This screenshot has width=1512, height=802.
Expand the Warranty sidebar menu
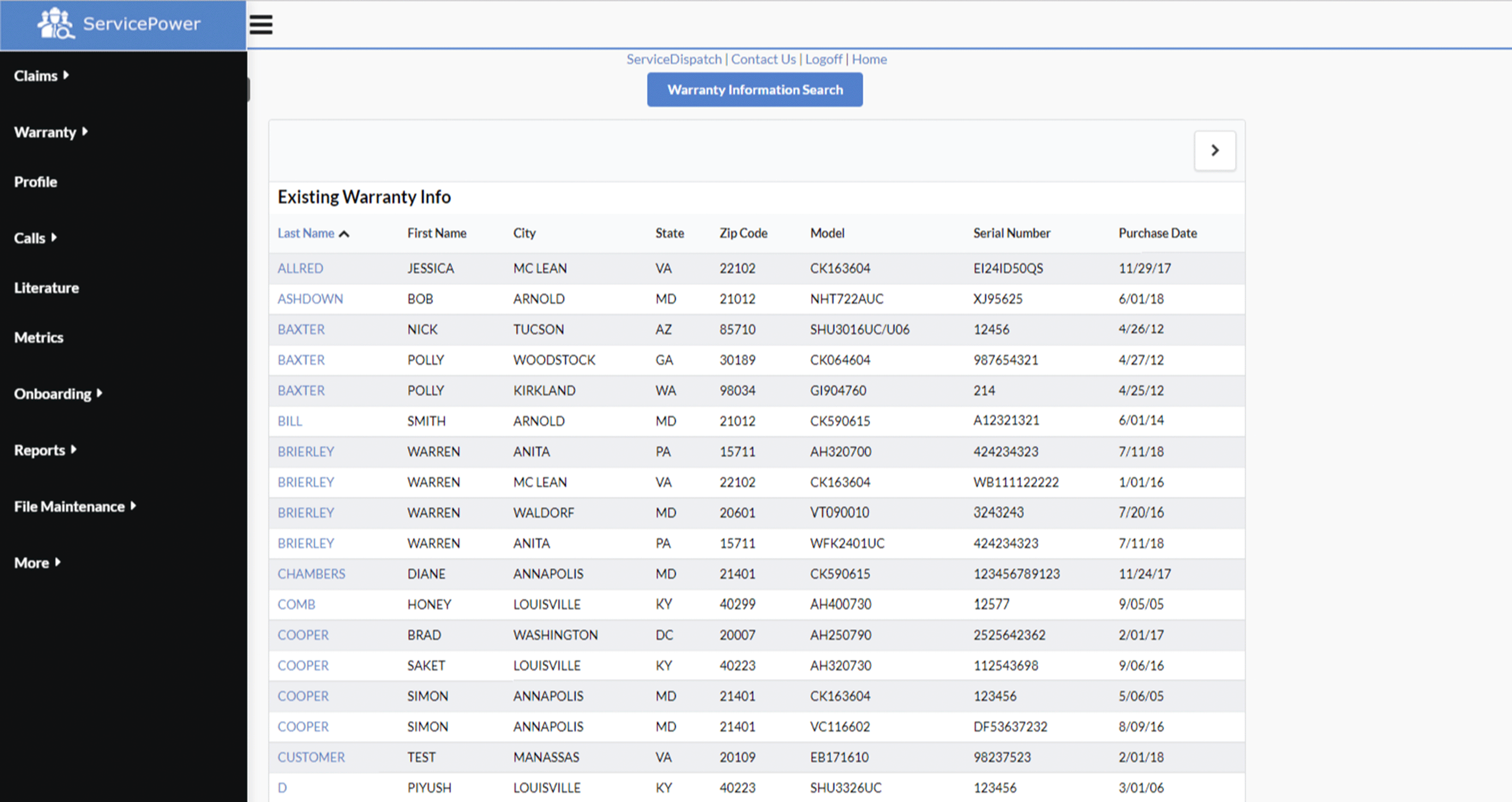coord(51,132)
